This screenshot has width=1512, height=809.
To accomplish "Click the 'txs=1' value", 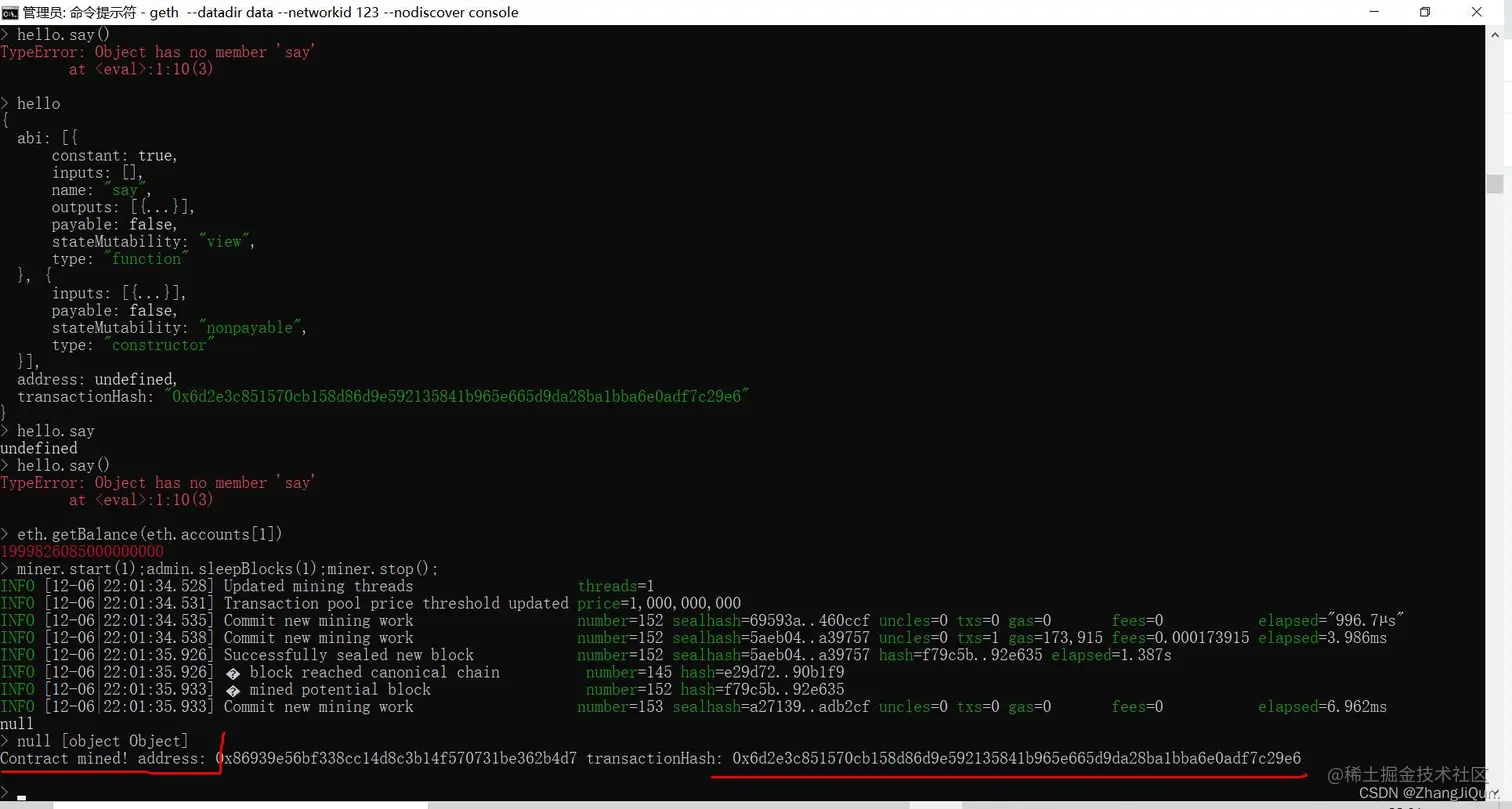I will point(977,638).
